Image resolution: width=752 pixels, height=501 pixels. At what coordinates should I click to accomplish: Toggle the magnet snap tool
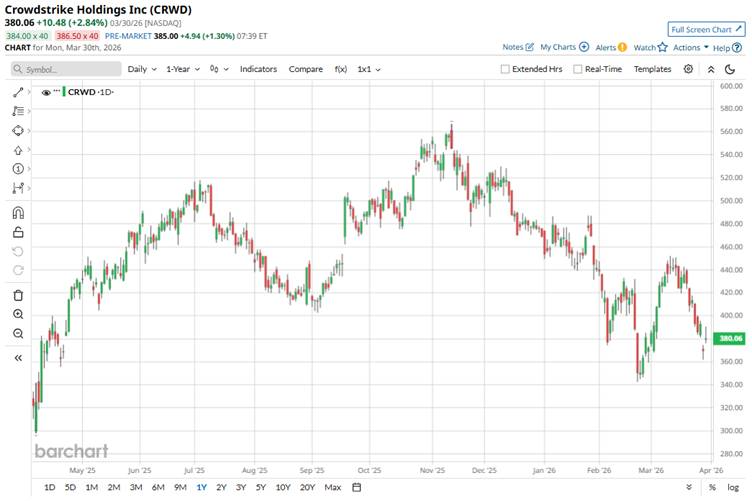point(18,213)
